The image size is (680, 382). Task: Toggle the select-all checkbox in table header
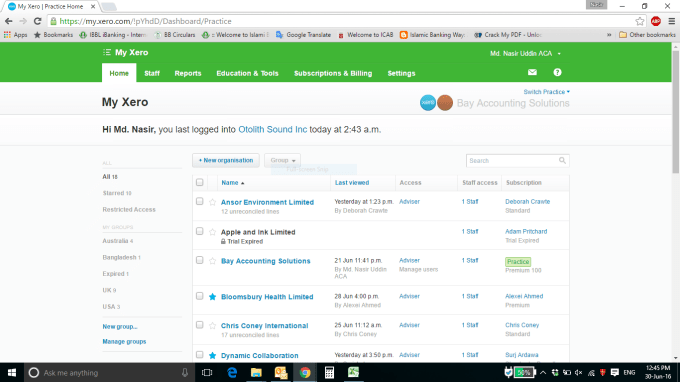coord(199,183)
